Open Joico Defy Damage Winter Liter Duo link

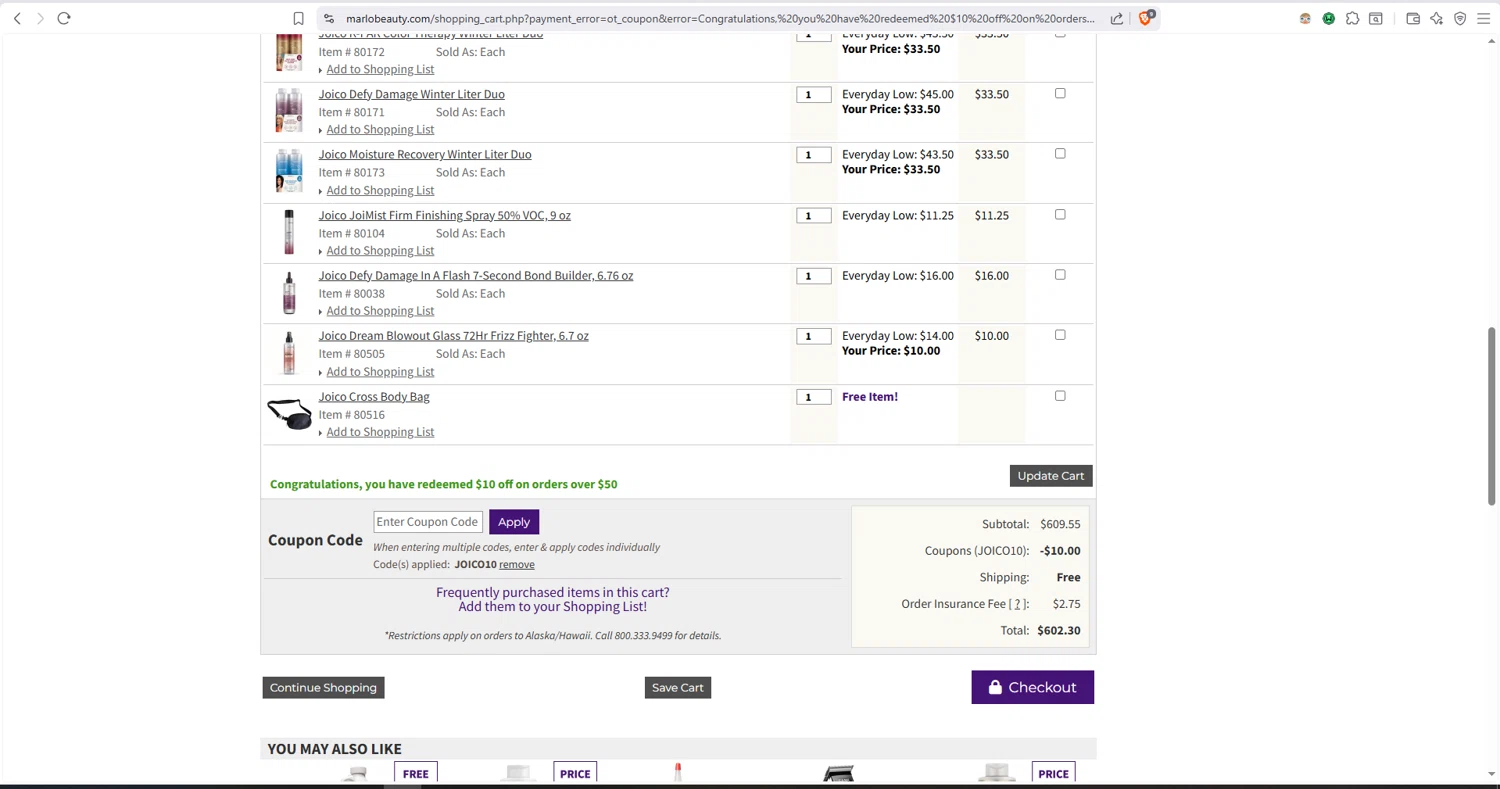[411, 94]
